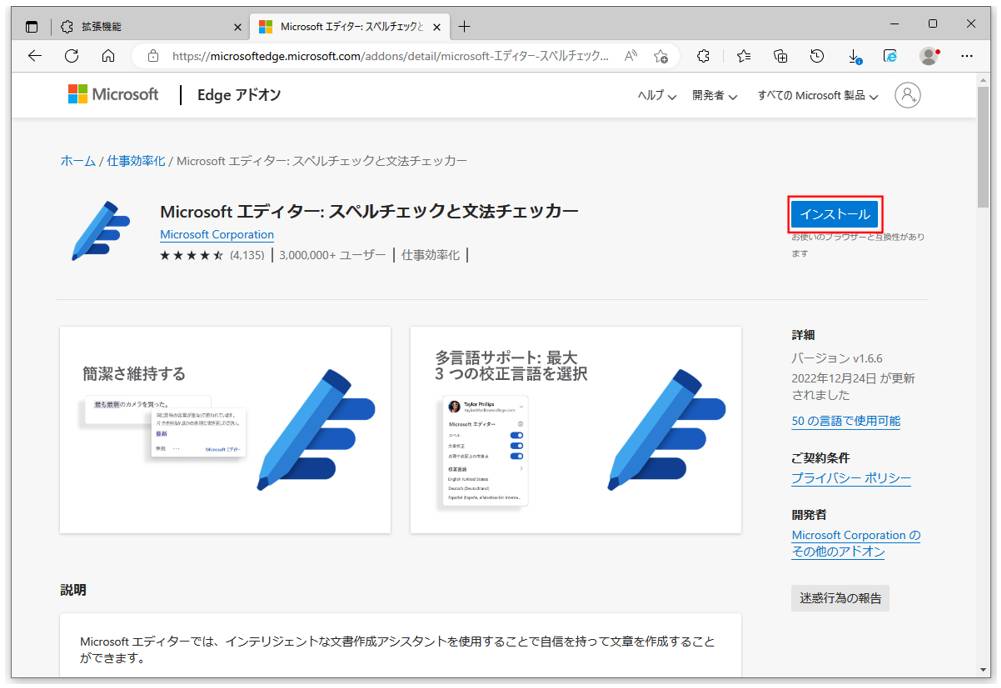
Task: Go to the browser home page icon
Action: pyautogui.click(x=108, y=56)
